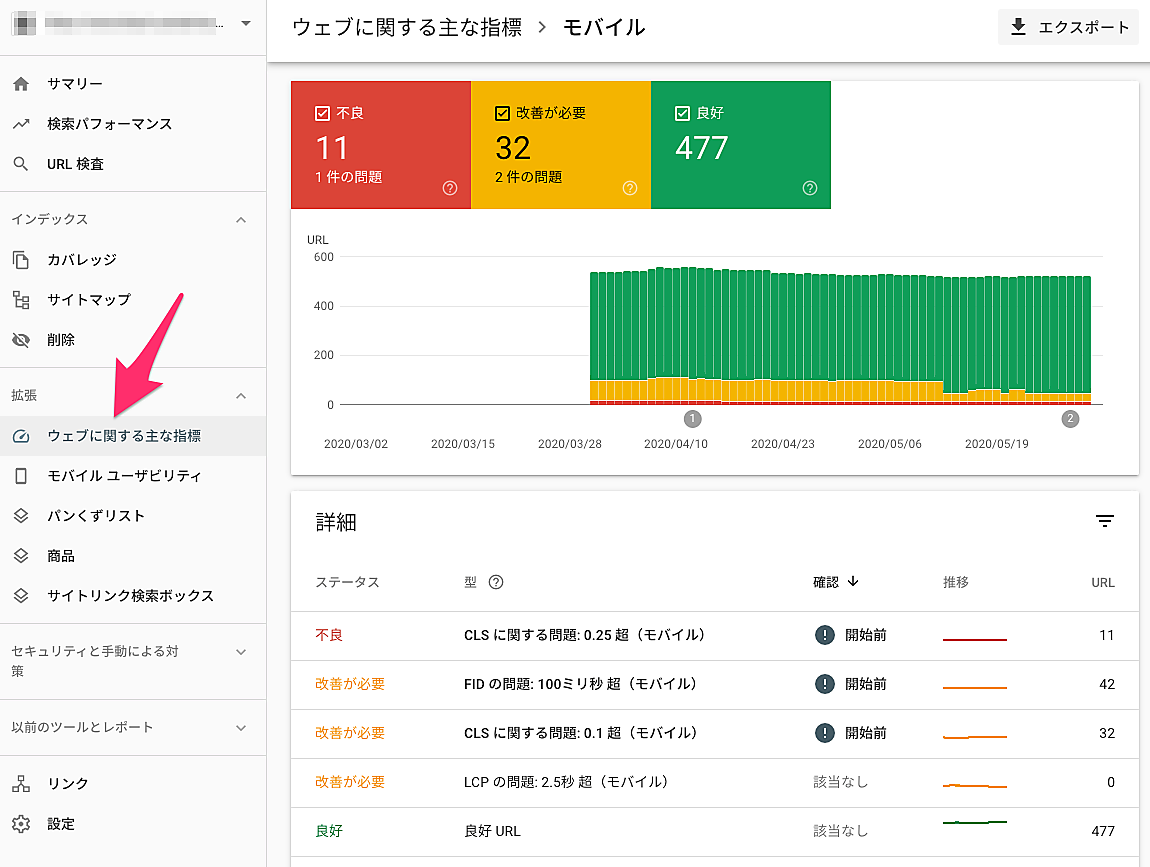The width and height of the screenshot is (1150, 867).
Task: Expand セキュリティと手動による対策 section
Action: [240, 652]
